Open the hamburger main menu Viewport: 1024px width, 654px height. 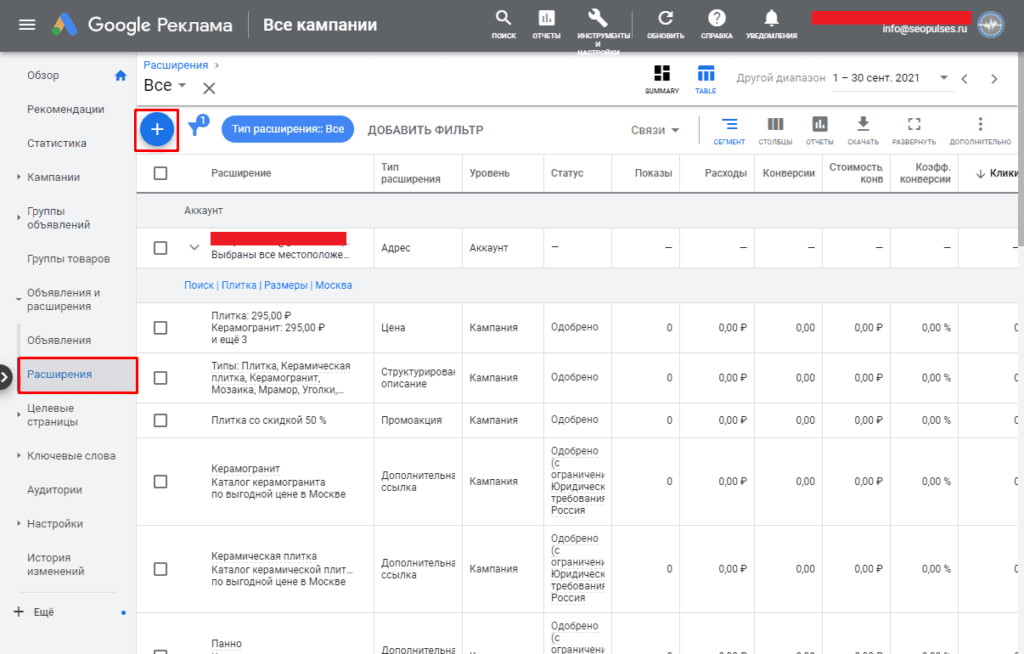point(27,25)
